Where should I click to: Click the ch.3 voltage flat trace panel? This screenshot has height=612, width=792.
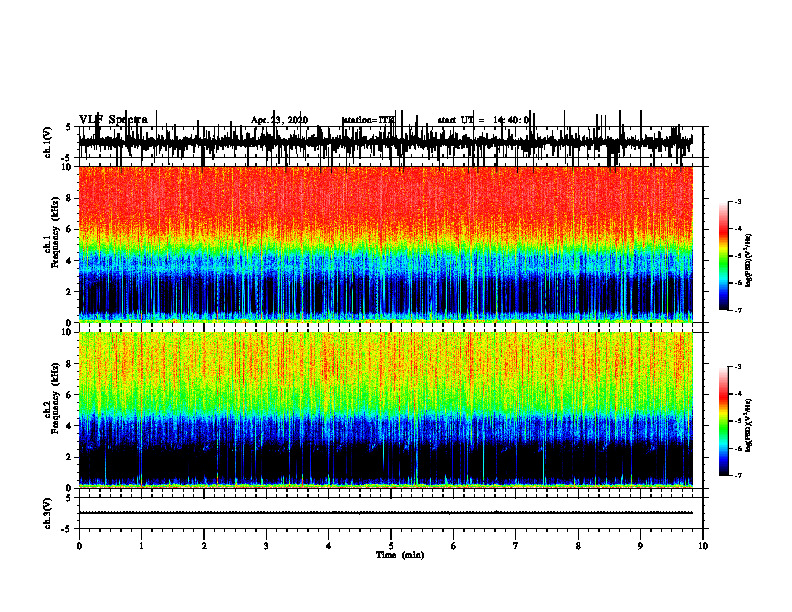pyautogui.click(x=390, y=513)
